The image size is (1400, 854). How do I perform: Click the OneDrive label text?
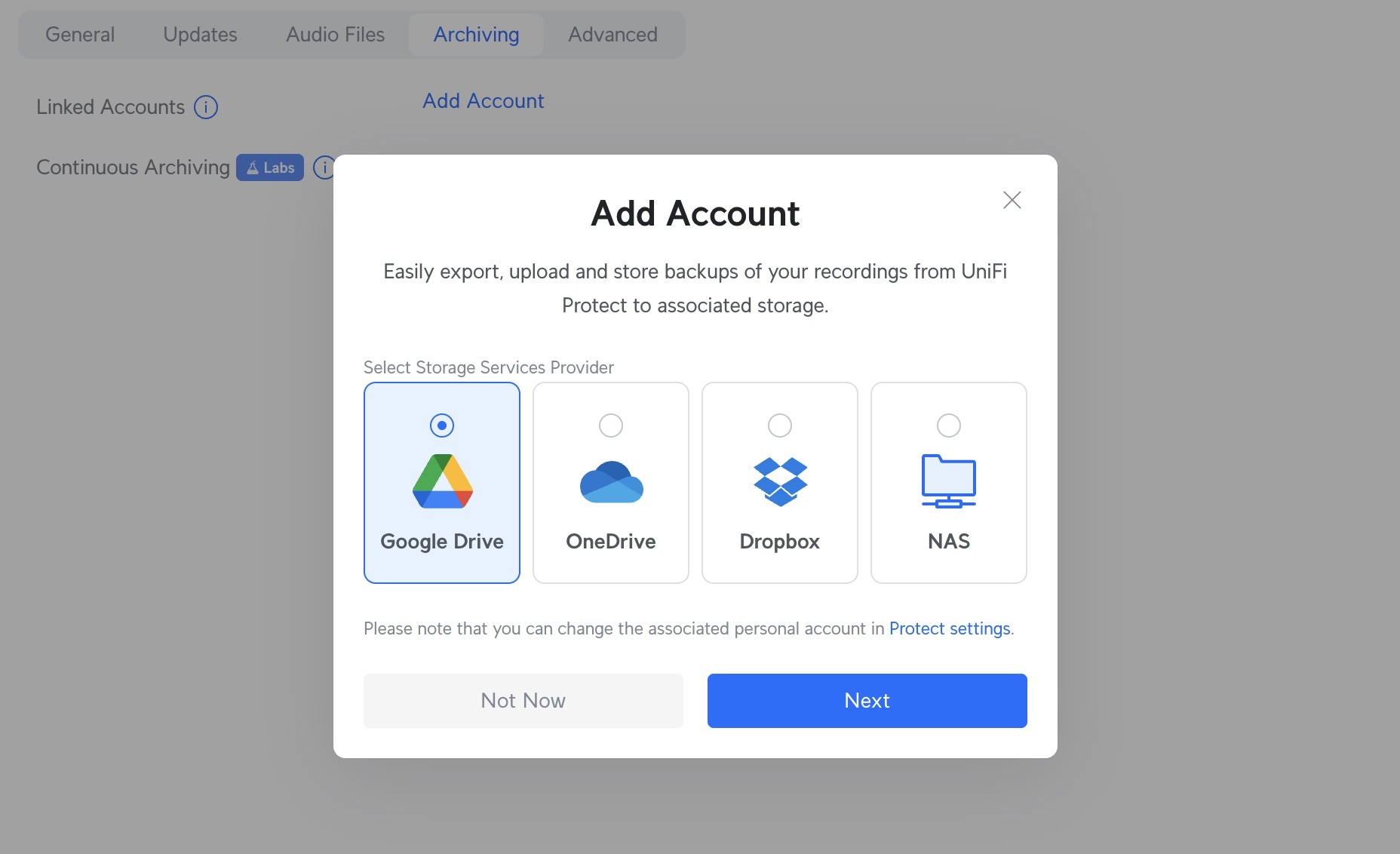[x=611, y=542]
